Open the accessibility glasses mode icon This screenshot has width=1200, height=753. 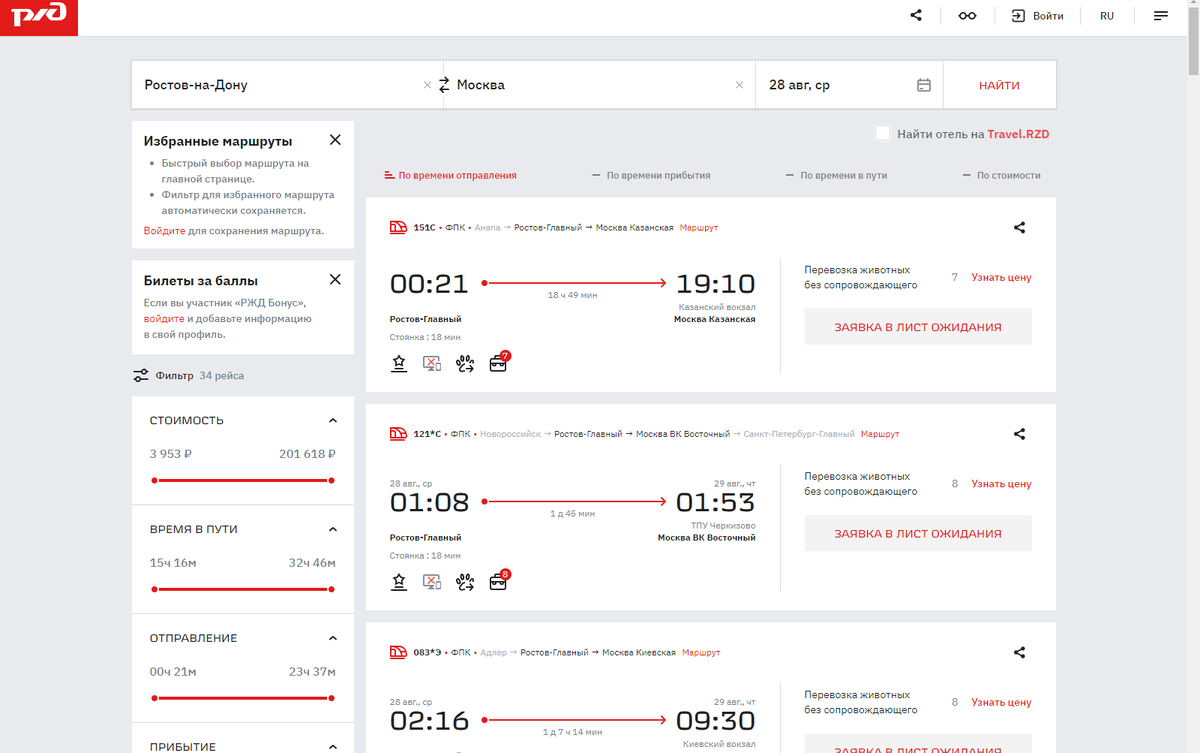[967, 16]
